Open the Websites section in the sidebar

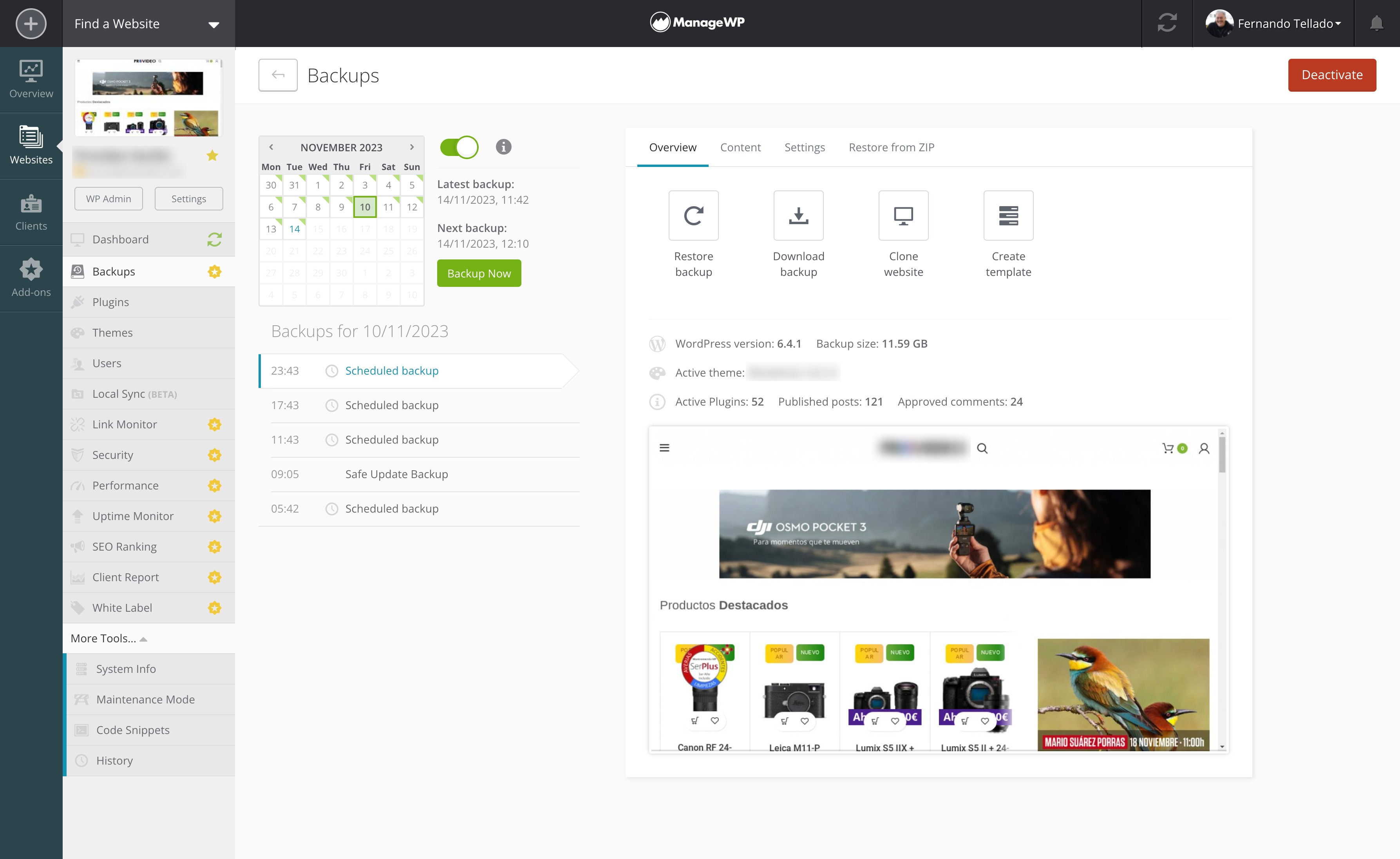31,145
